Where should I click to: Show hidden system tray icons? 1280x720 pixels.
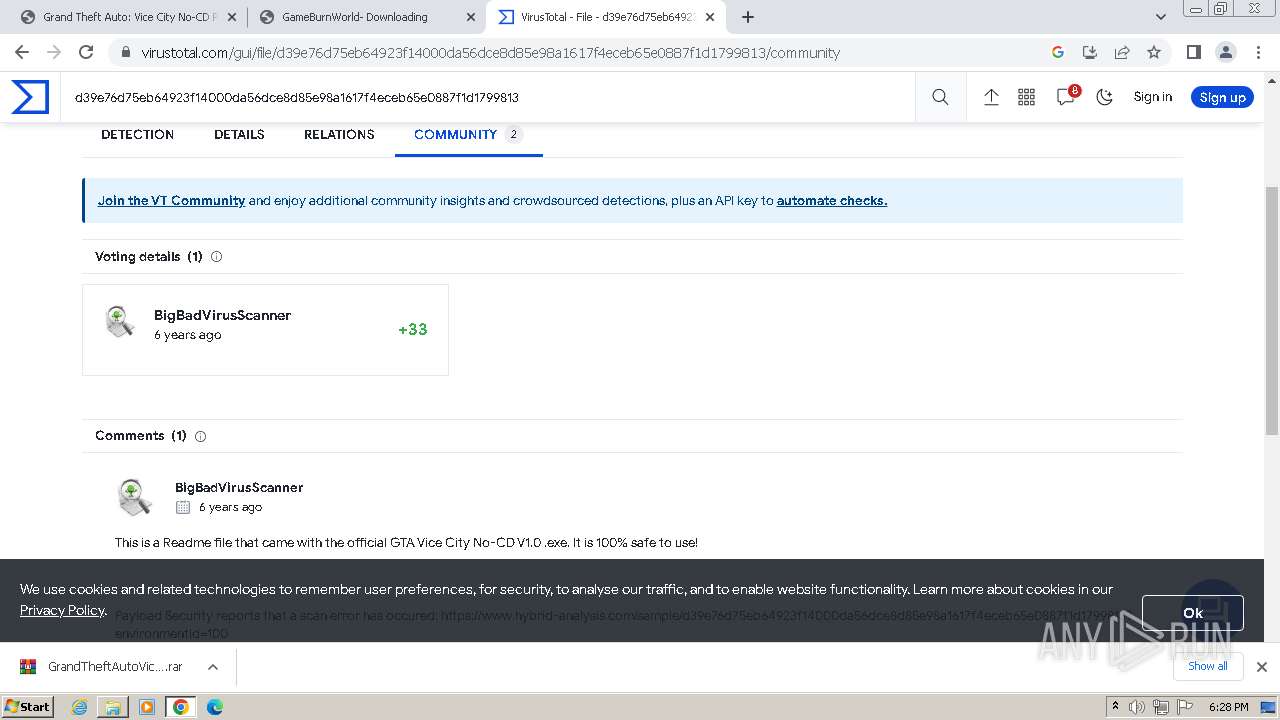point(1115,707)
